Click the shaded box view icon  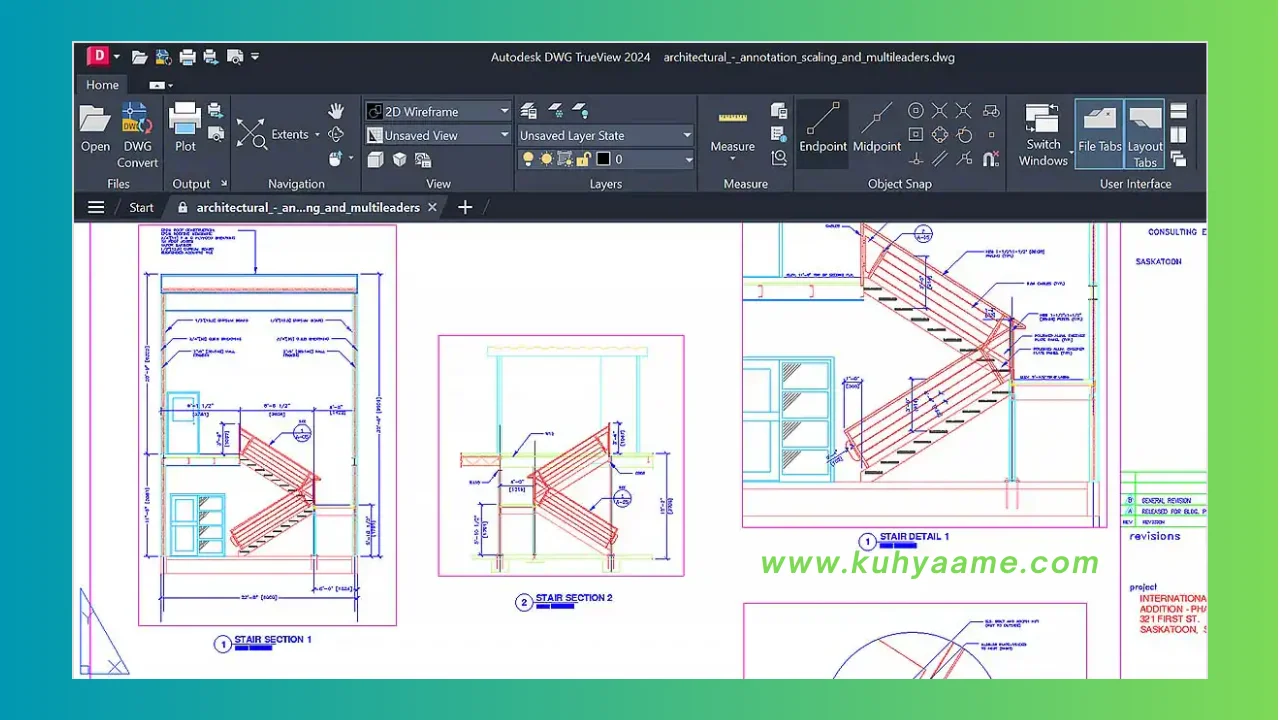click(x=375, y=160)
